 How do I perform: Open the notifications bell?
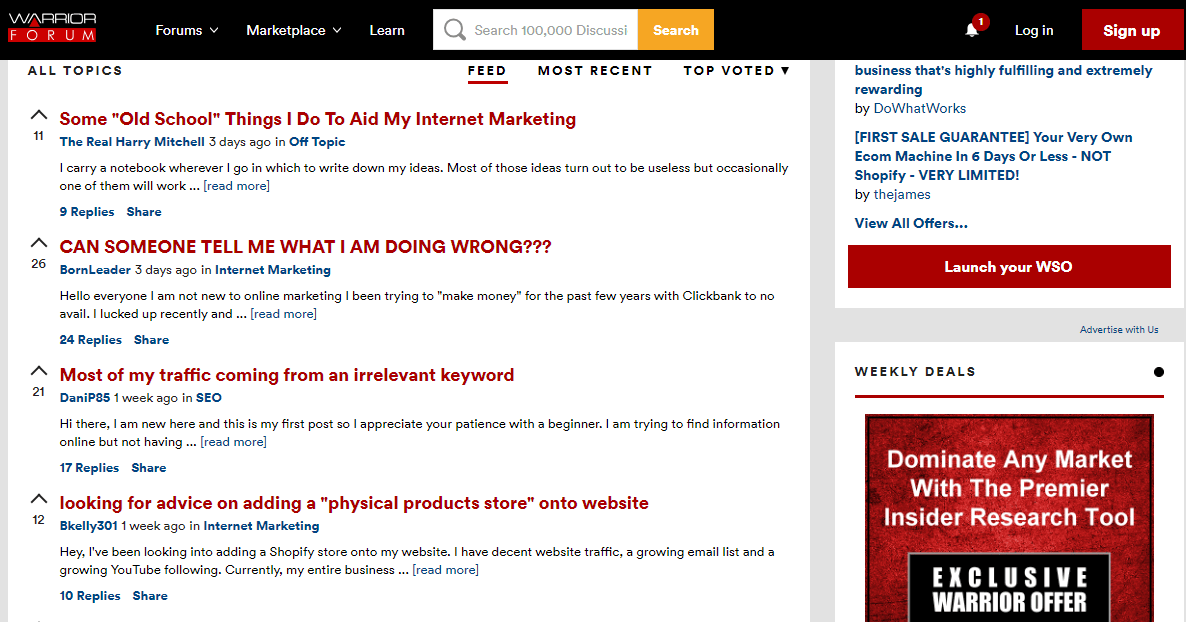(x=971, y=30)
